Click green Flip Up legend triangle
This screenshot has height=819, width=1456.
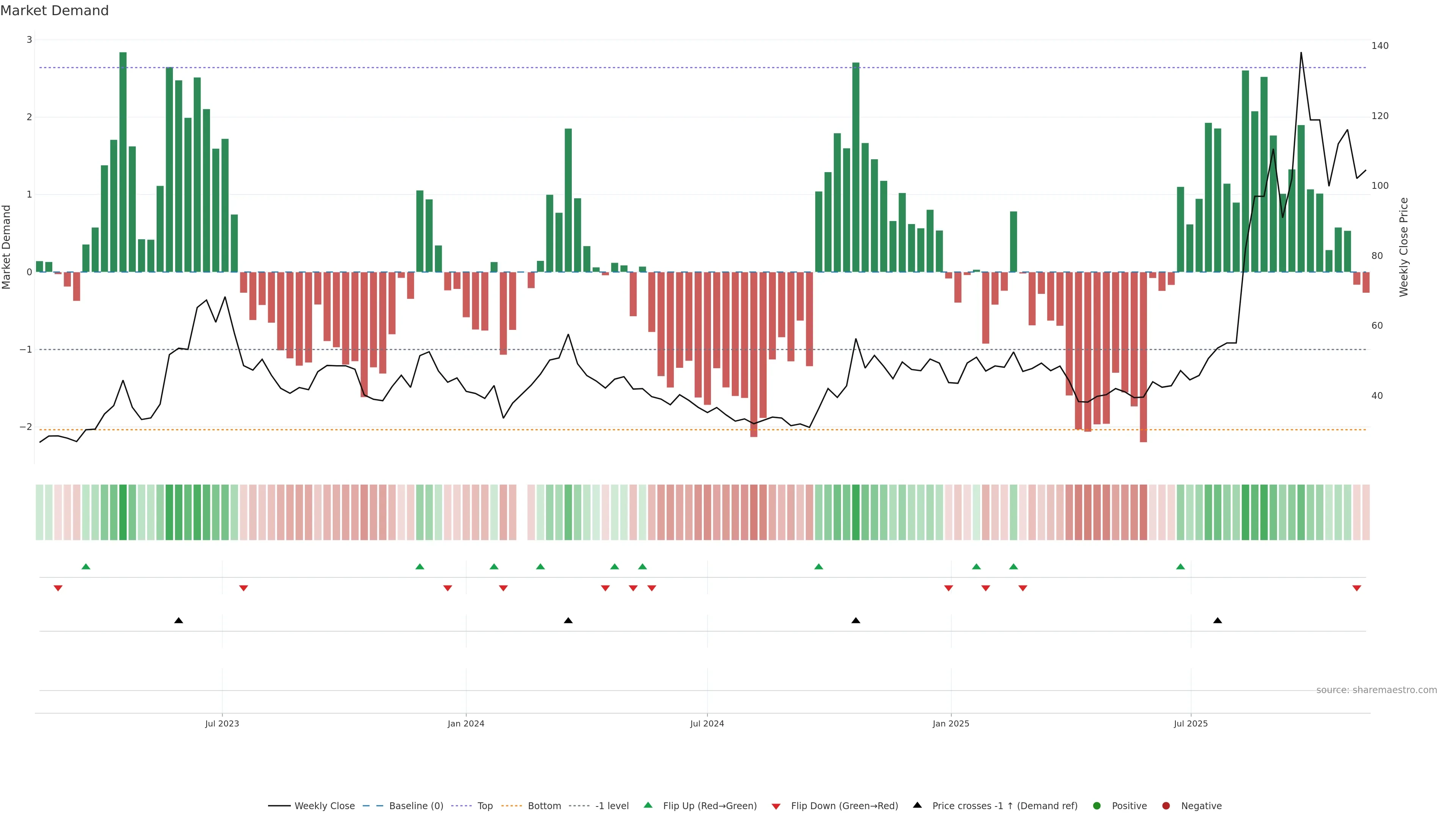[648, 805]
